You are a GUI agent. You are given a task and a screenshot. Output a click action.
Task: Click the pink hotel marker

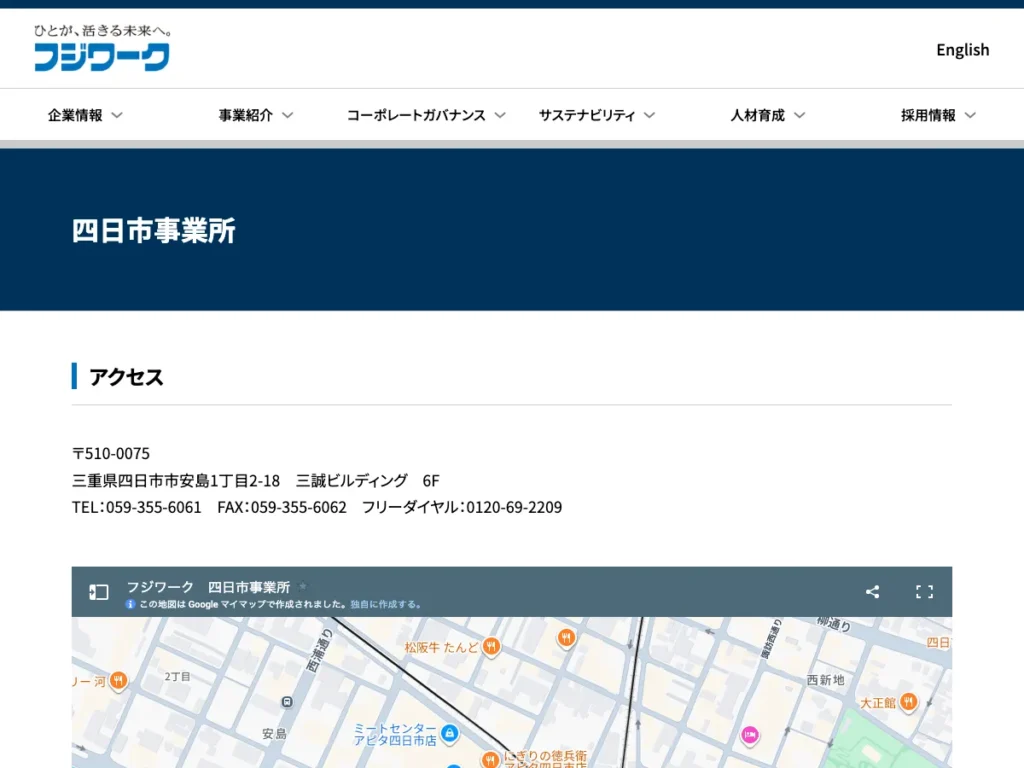click(x=750, y=735)
